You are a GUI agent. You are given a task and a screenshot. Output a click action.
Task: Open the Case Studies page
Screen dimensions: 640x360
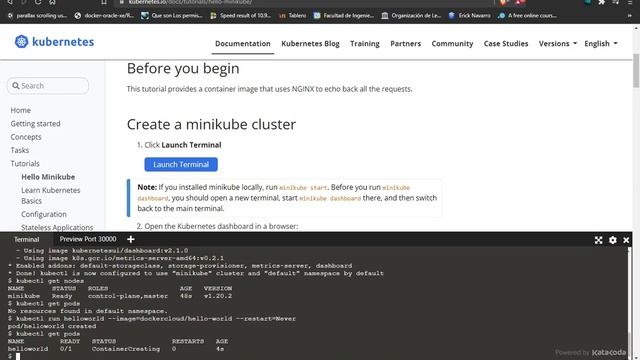pos(506,44)
